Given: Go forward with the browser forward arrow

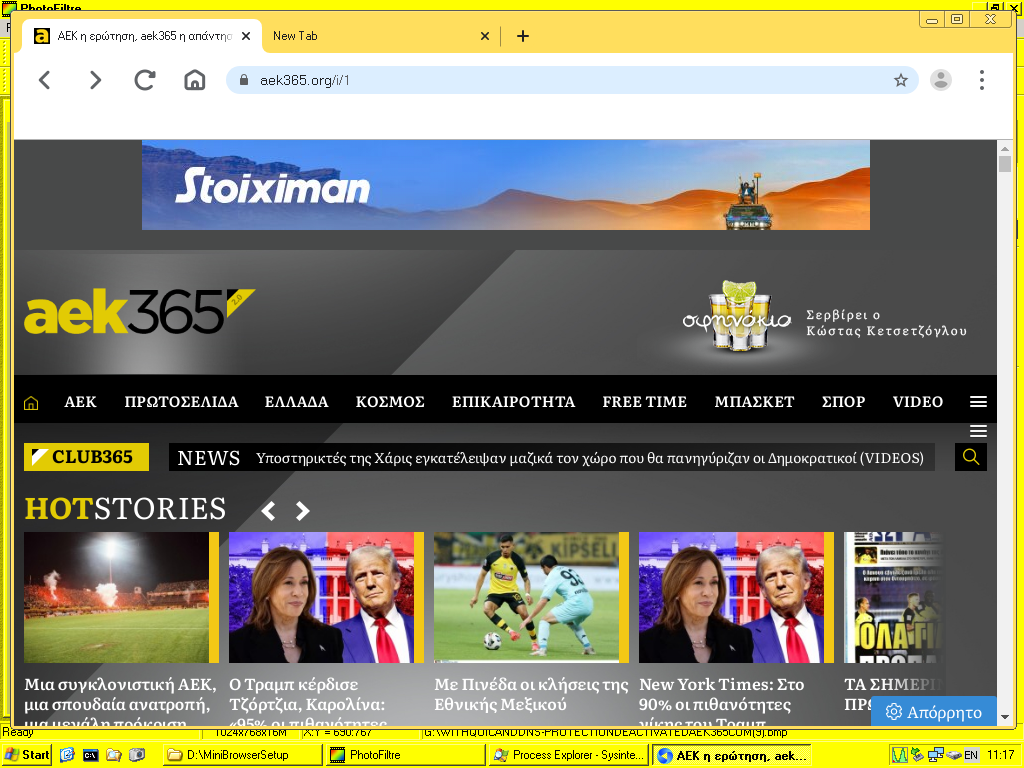Looking at the screenshot, I should tap(95, 80).
